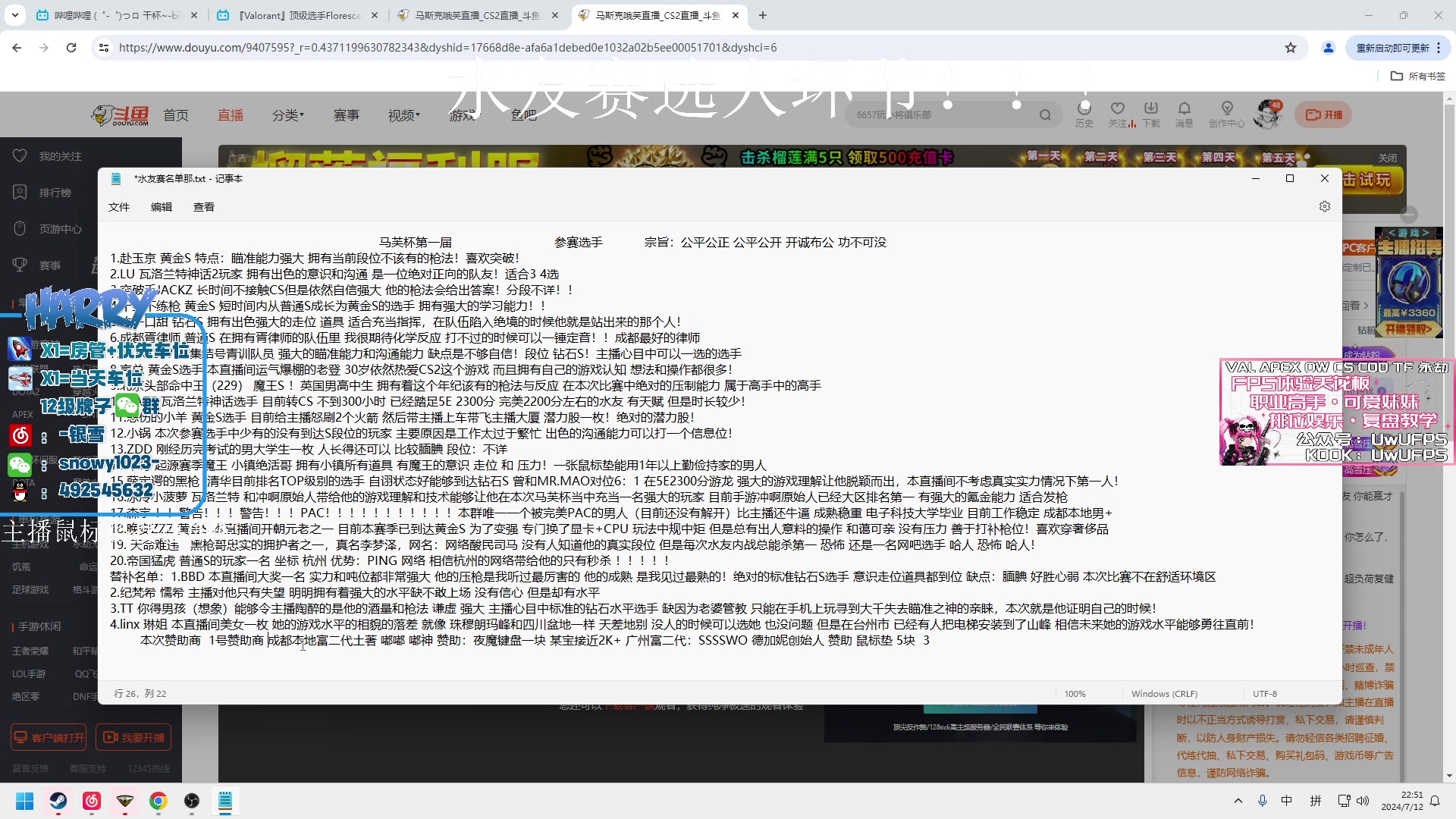This screenshot has height=819, width=1456.
Task: Open 历史 watch history icon
Action: pos(1084,115)
